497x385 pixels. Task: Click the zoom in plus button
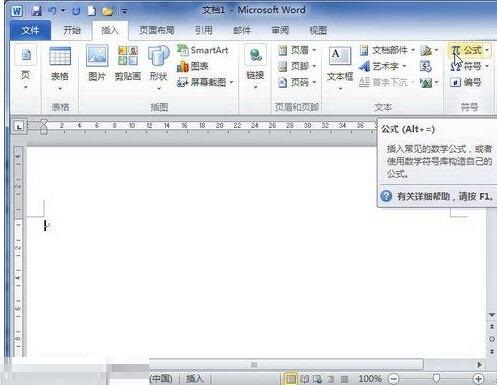coord(478,379)
